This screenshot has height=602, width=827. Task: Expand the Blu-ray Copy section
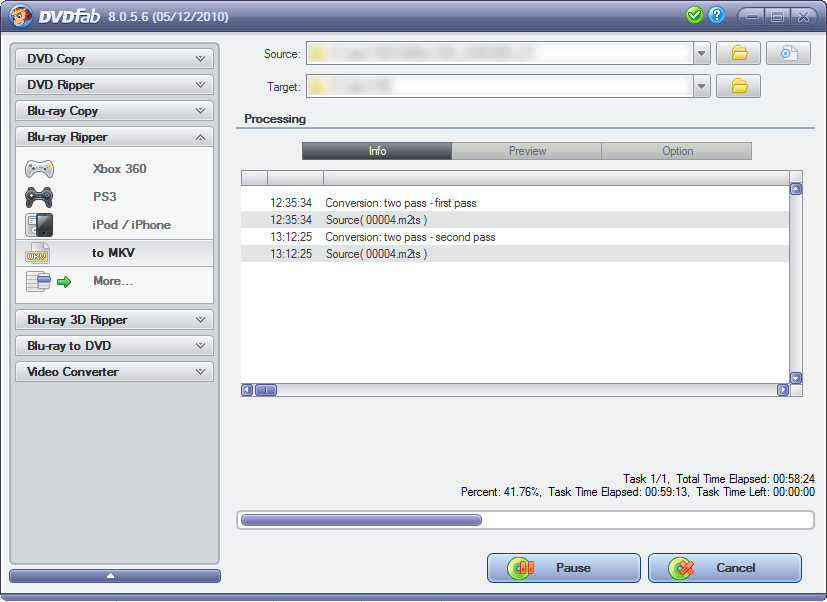(x=114, y=111)
